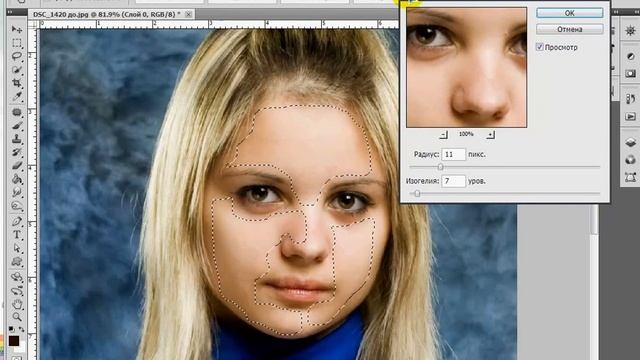640x360 pixels.
Task: Open the History panel icon
Action: point(630,99)
